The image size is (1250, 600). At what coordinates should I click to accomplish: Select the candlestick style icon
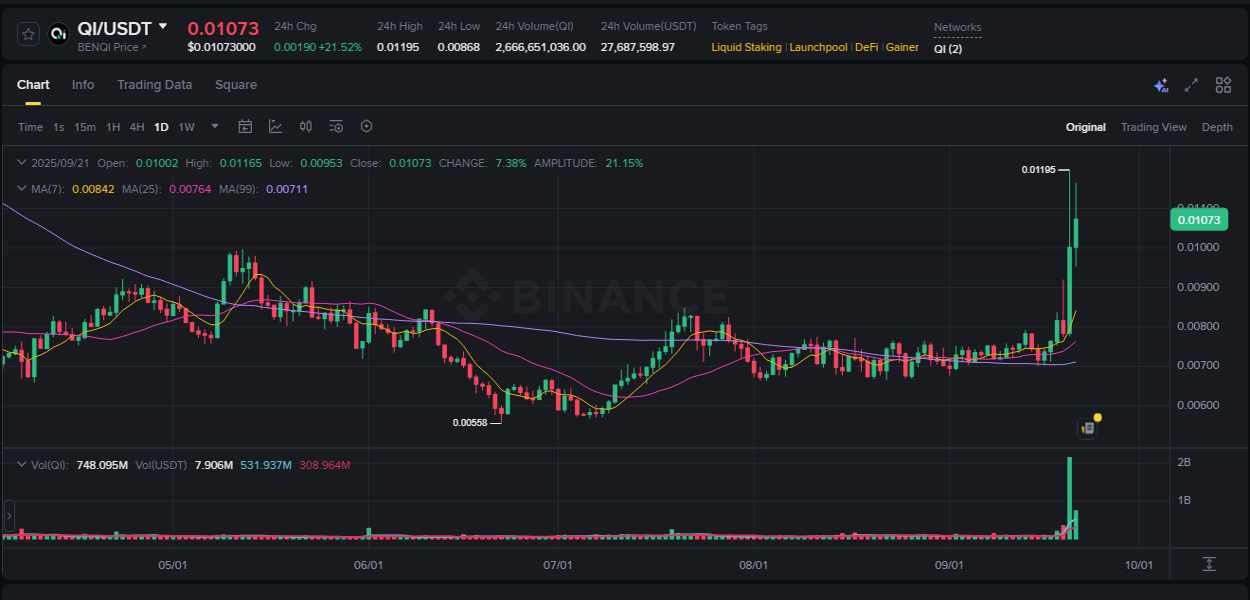click(306, 127)
